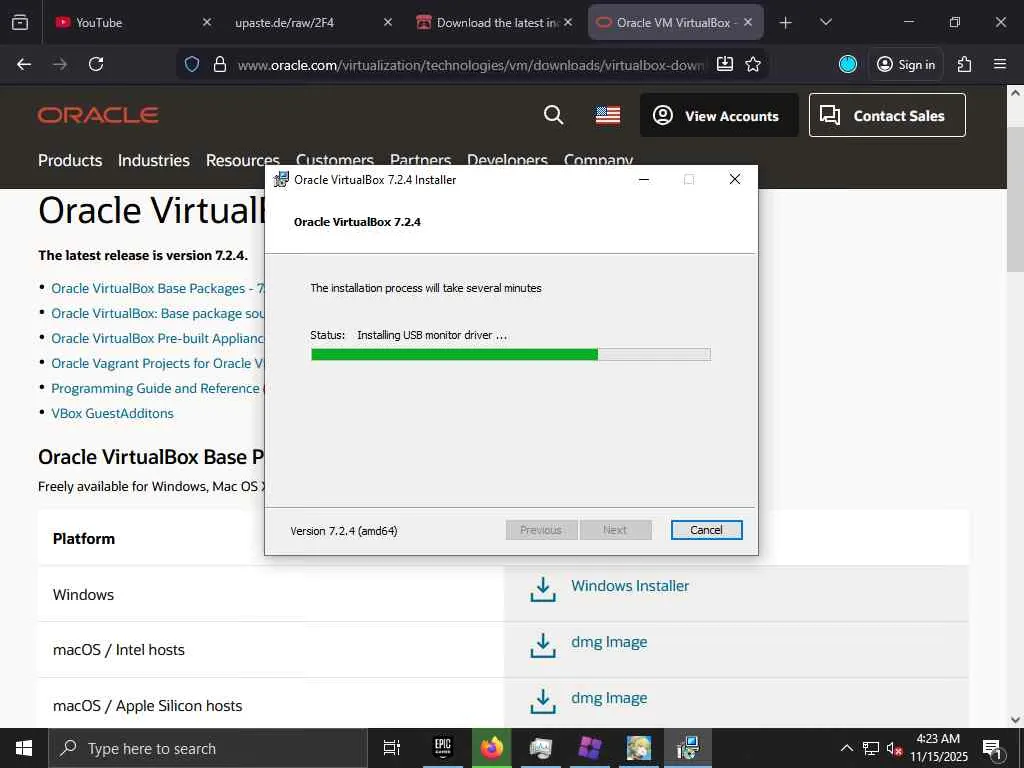Open Windows Start menu
The height and width of the screenshot is (768, 1024).
coord(24,748)
